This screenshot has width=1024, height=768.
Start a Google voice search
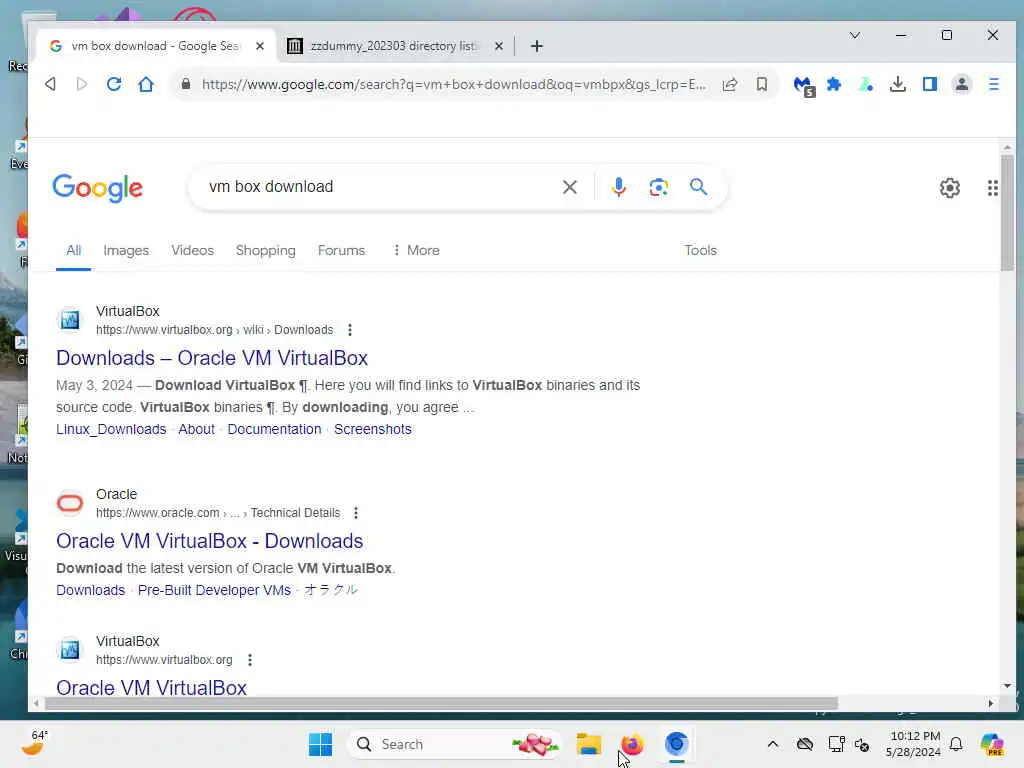pos(618,187)
